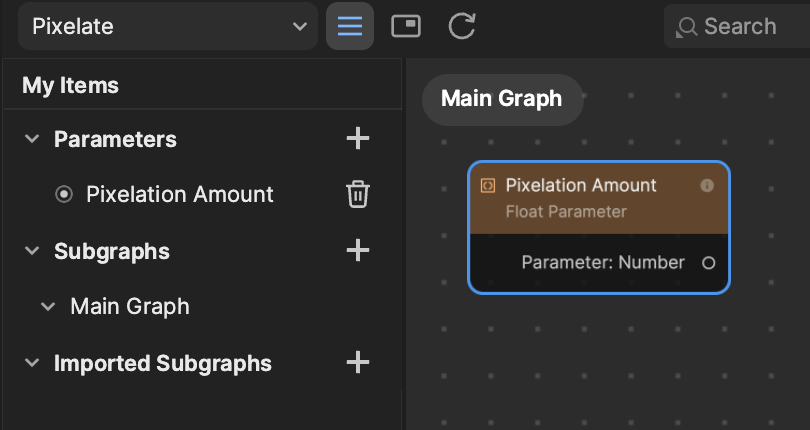Click the orange parameter icon on node header
This screenshot has width=810, height=430.
click(x=488, y=186)
